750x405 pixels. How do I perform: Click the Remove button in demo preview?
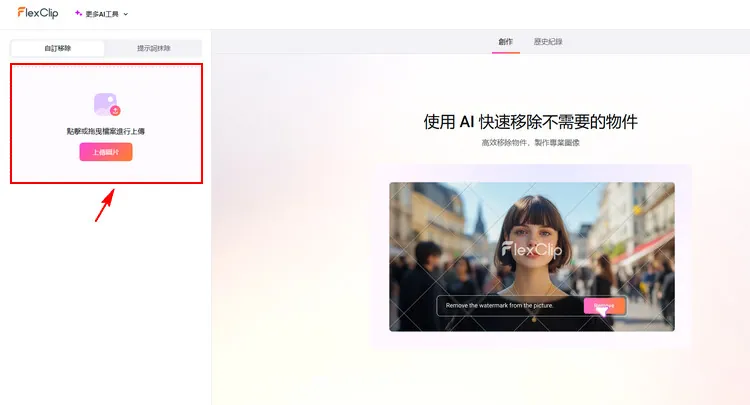(605, 305)
